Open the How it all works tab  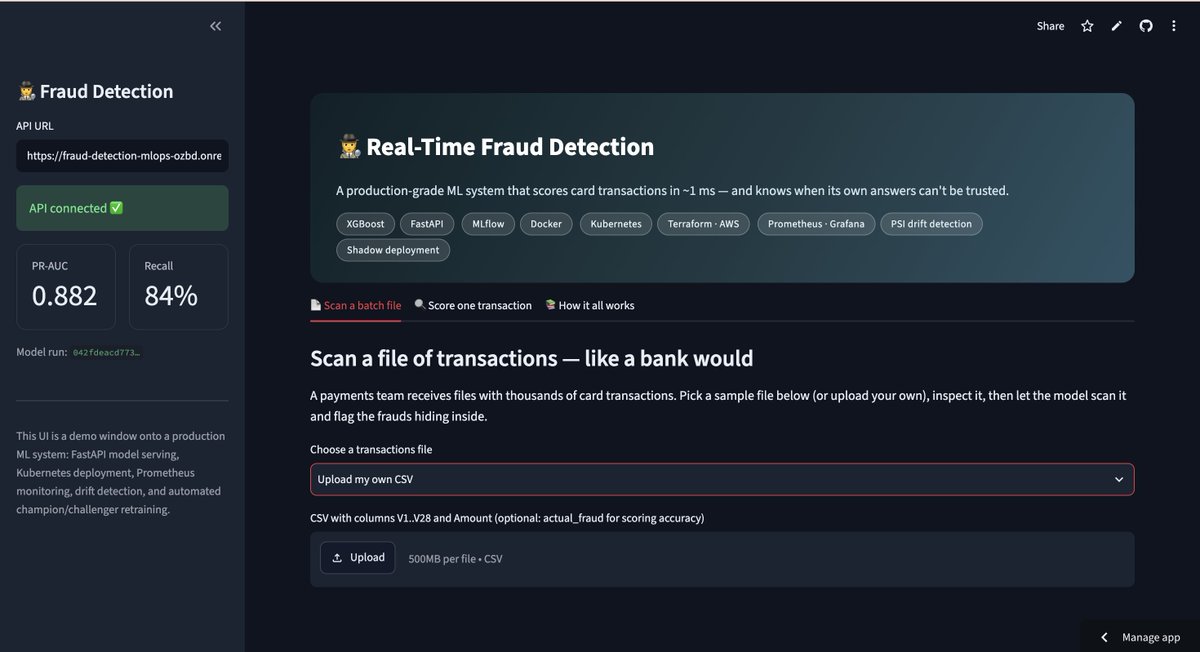589,305
